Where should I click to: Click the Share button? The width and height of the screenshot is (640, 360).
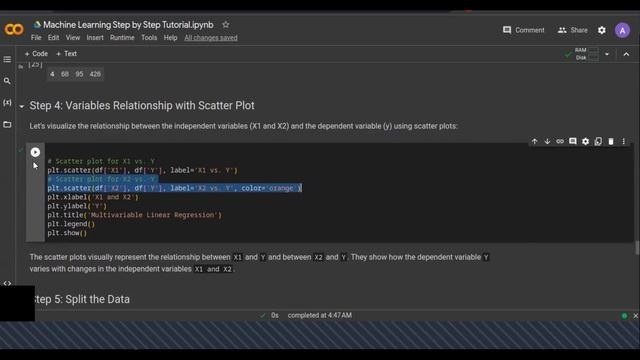(x=572, y=30)
